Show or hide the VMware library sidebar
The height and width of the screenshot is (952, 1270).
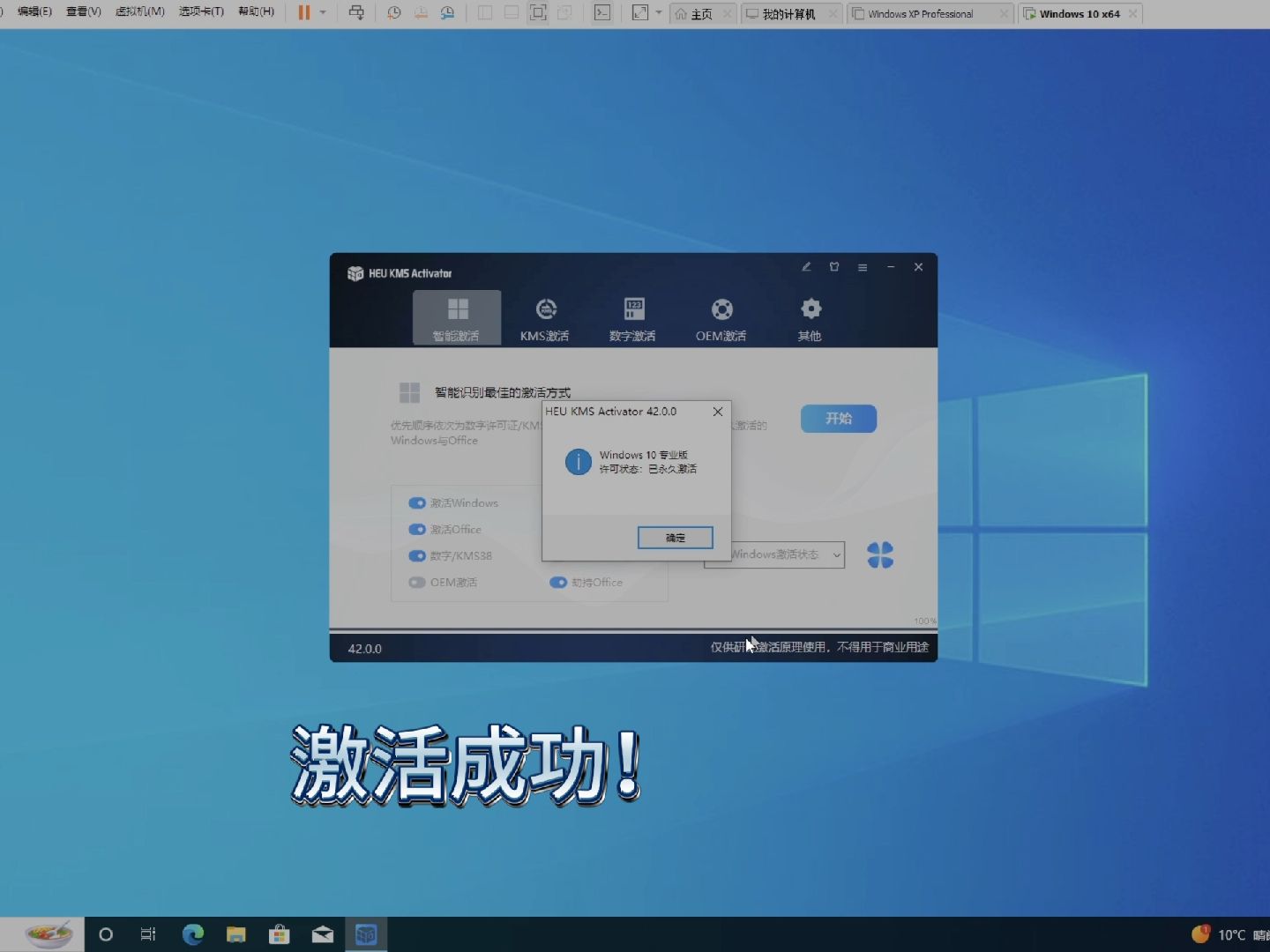pos(485,12)
